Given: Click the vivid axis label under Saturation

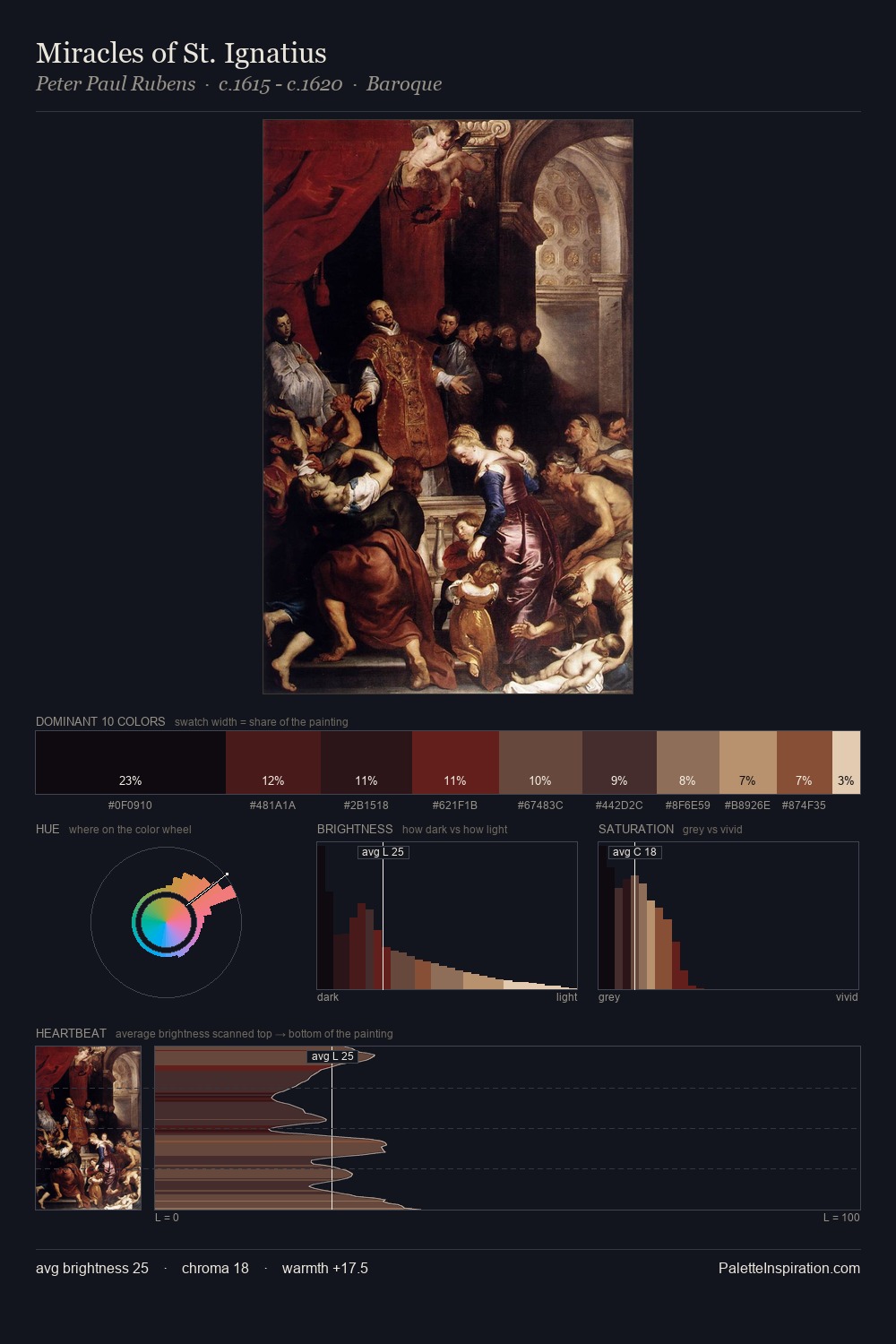Looking at the screenshot, I should coord(847,997).
